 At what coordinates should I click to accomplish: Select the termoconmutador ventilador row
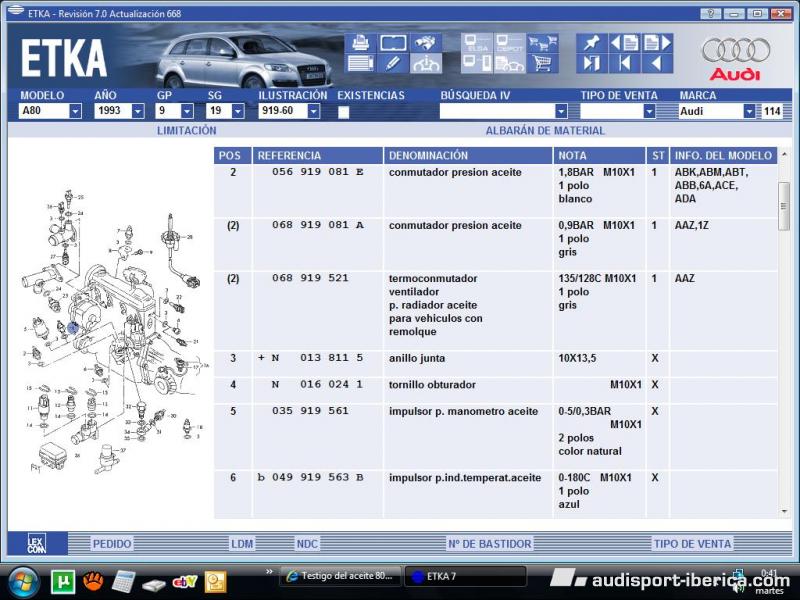(495, 310)
